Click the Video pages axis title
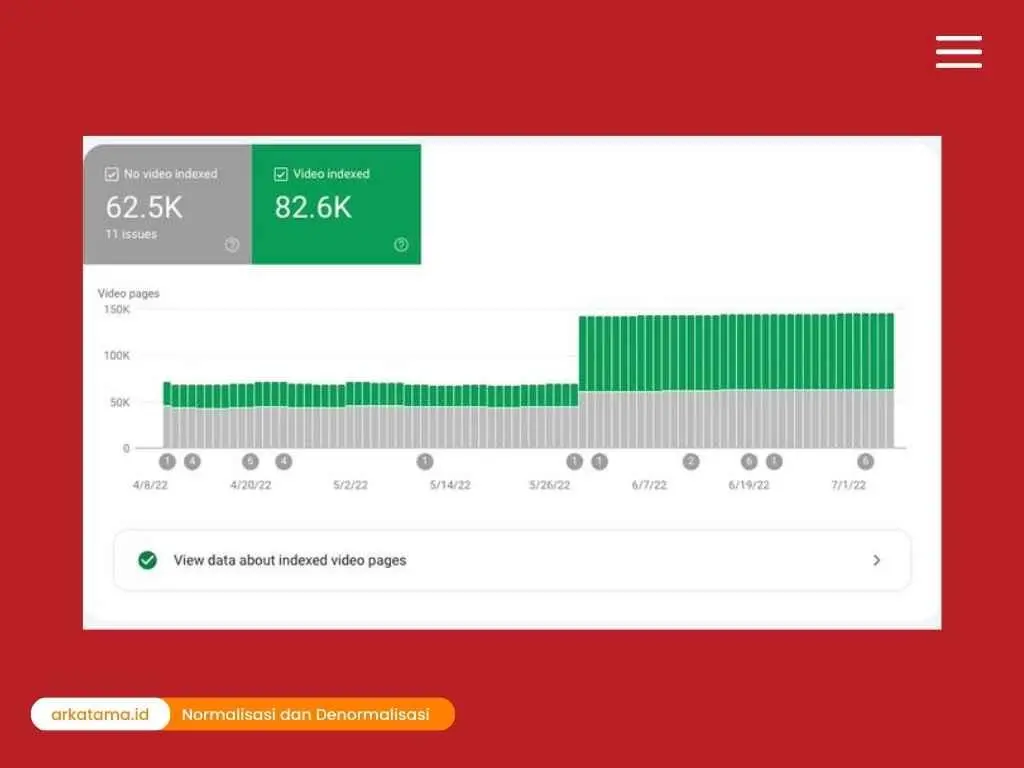The width and height of the screenshot is (1024, 768). coord(129,293)
